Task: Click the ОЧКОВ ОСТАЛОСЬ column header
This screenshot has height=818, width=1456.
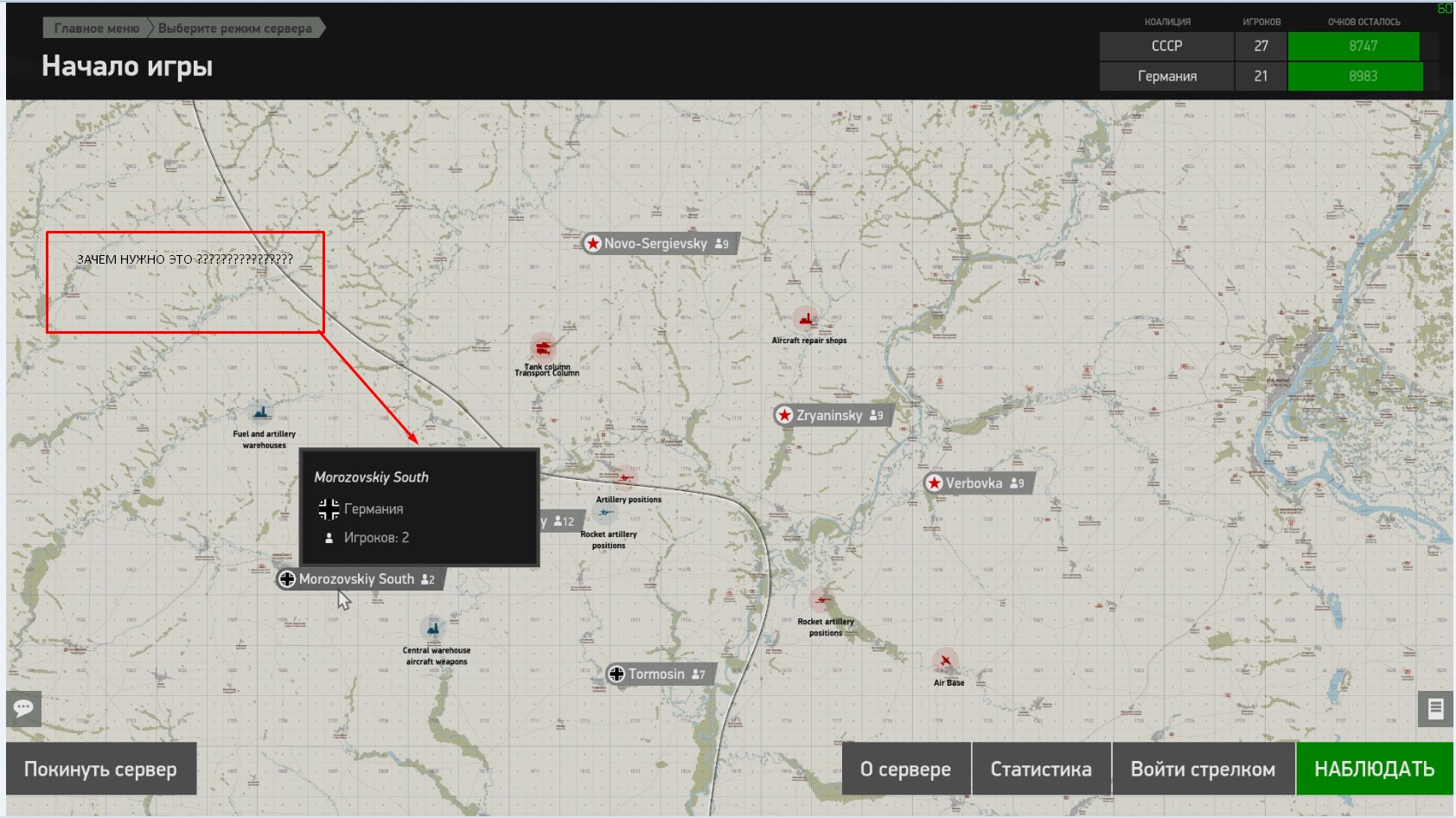Action: tap(1363, 22)
